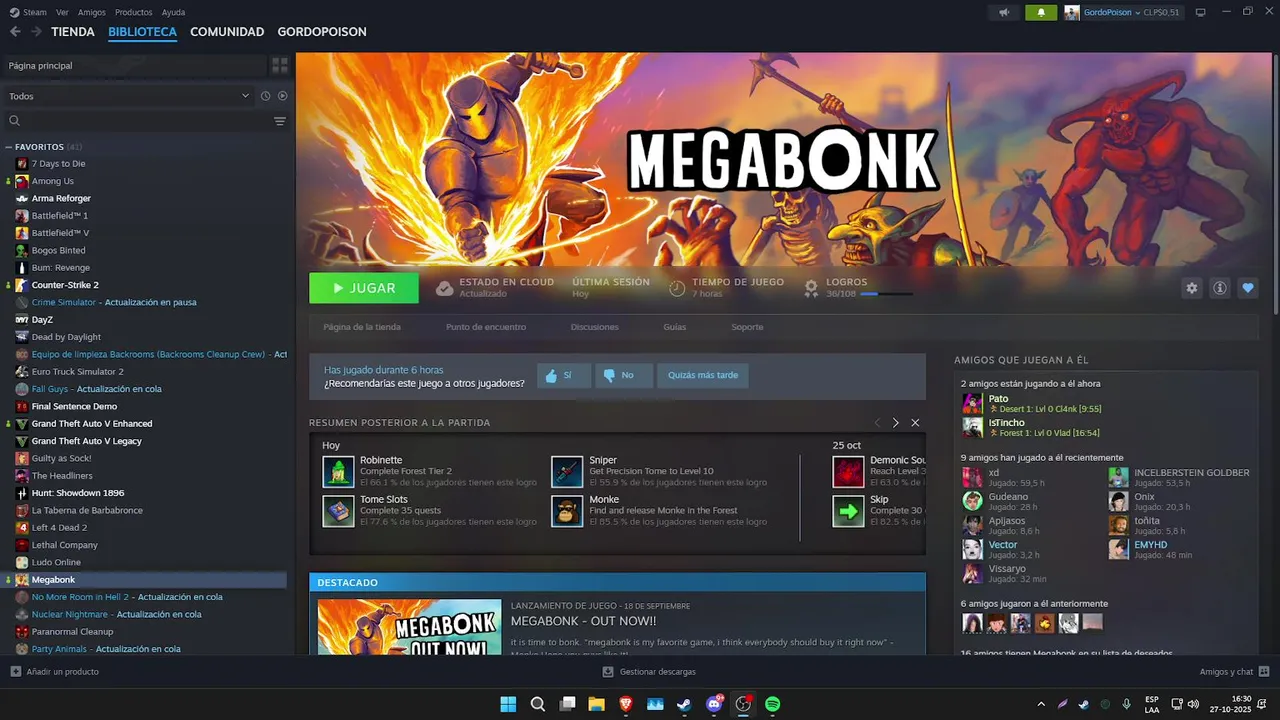Go to COMUNIDAD tab
Image resolution: width=1280 pixels, height=720 pixels.
click(227, 32)
